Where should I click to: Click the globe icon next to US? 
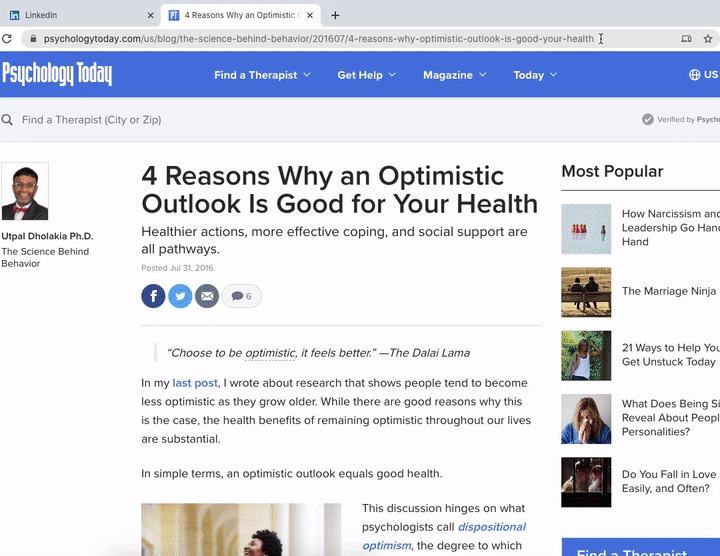[695, 75]
